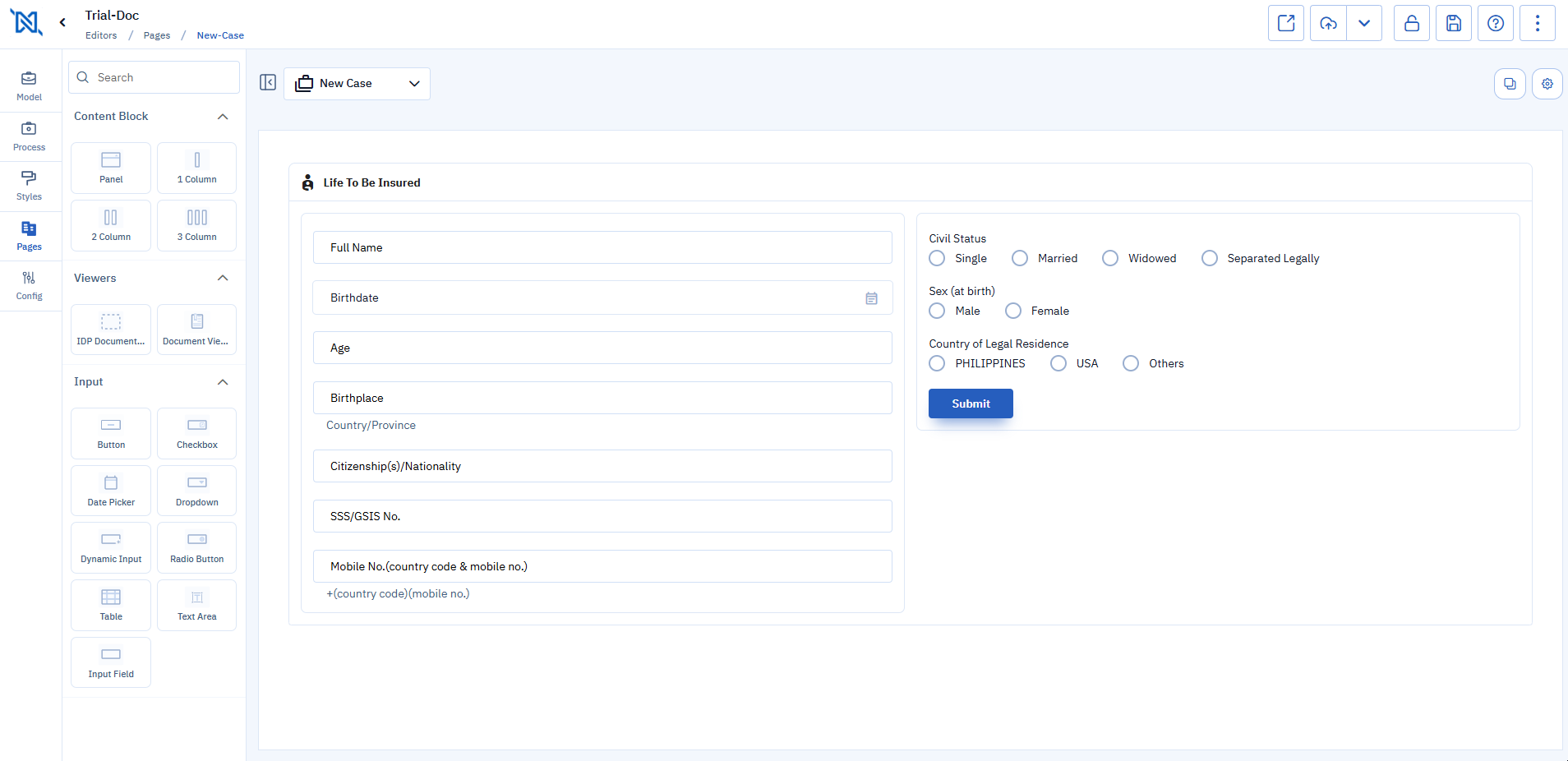Select PHILIPPINES as country of residence
Screen dimensions: 1568x761
[937, 364]
